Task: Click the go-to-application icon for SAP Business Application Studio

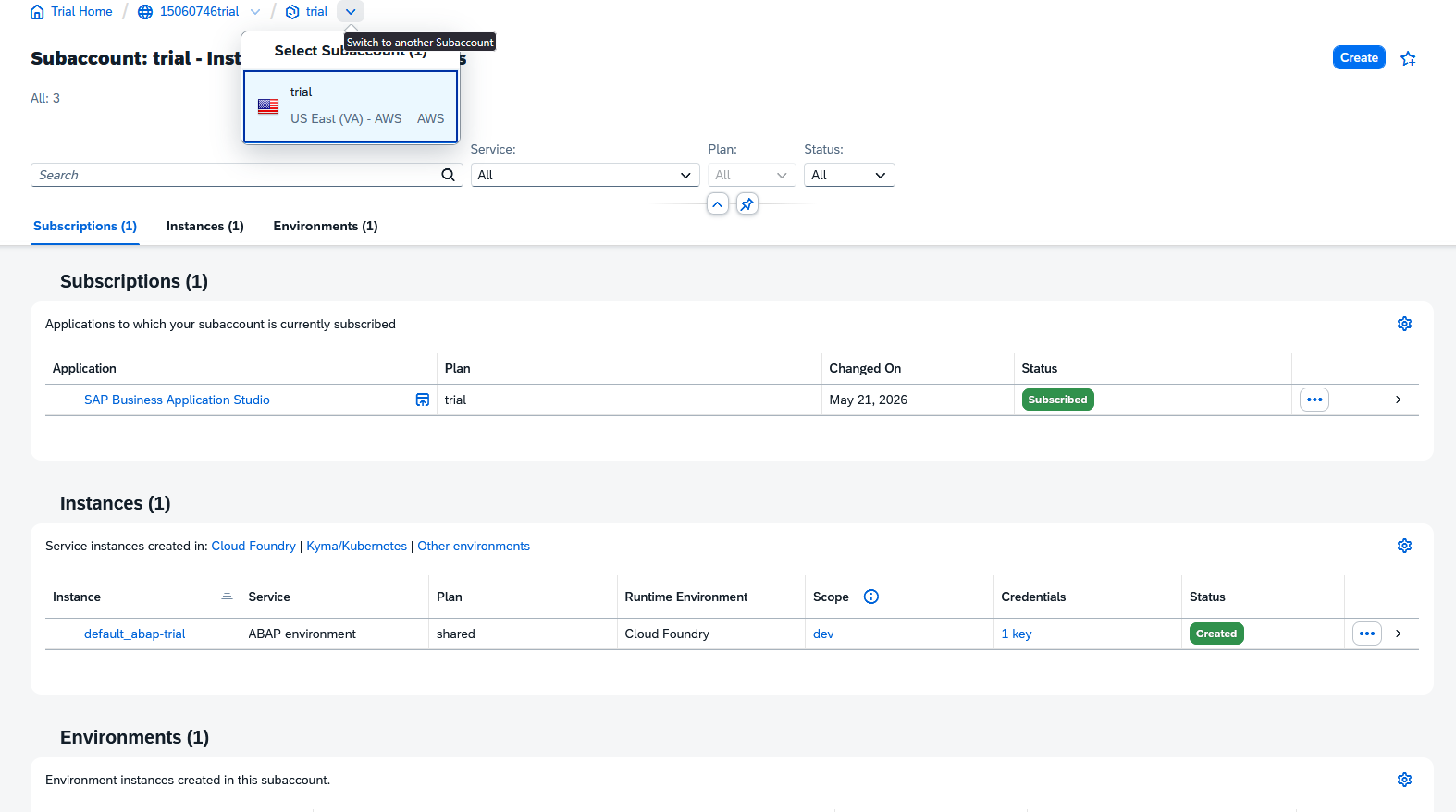Action: 423,400
